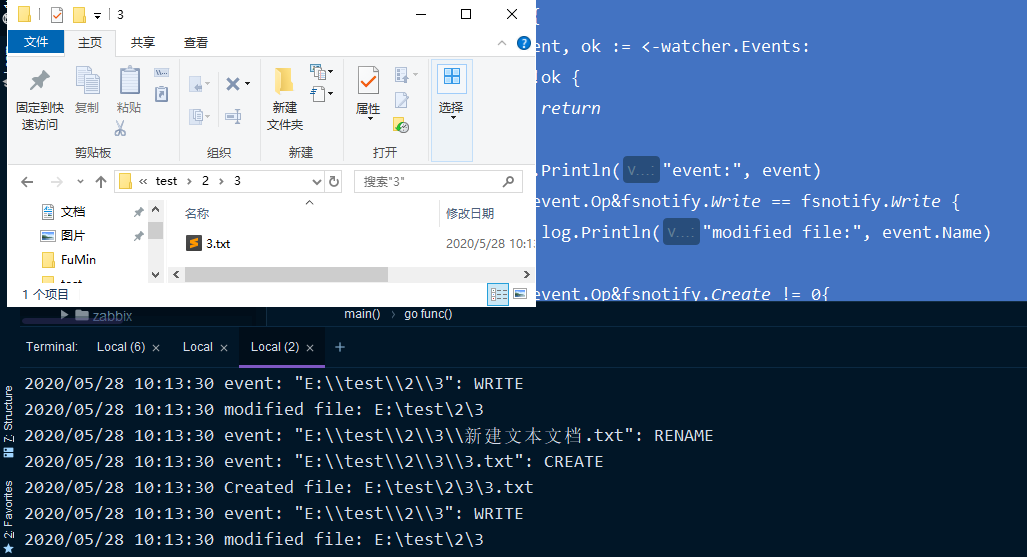The image size is (1027, 557).
Task: Collapse the ribbon with the chevron
Action: [502, 43]
